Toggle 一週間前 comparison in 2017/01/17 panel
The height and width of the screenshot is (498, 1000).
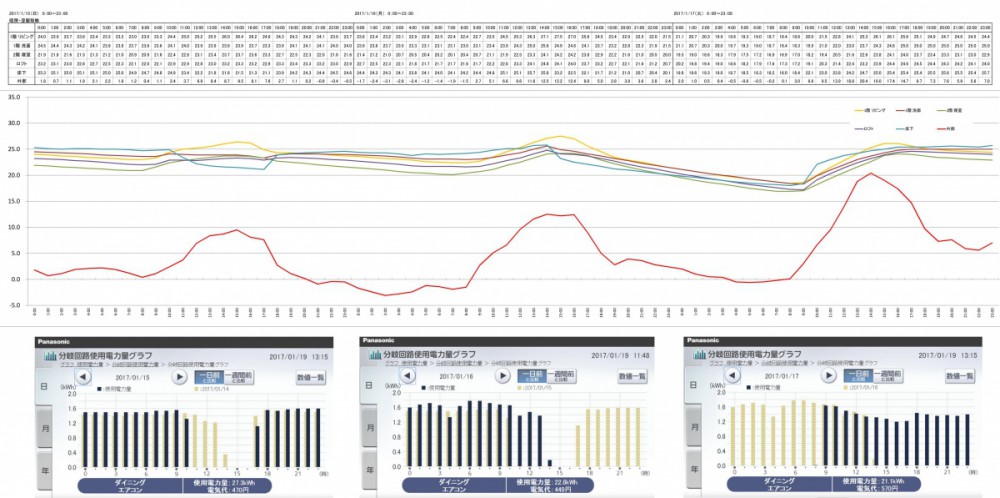click(x=888, y=377)
